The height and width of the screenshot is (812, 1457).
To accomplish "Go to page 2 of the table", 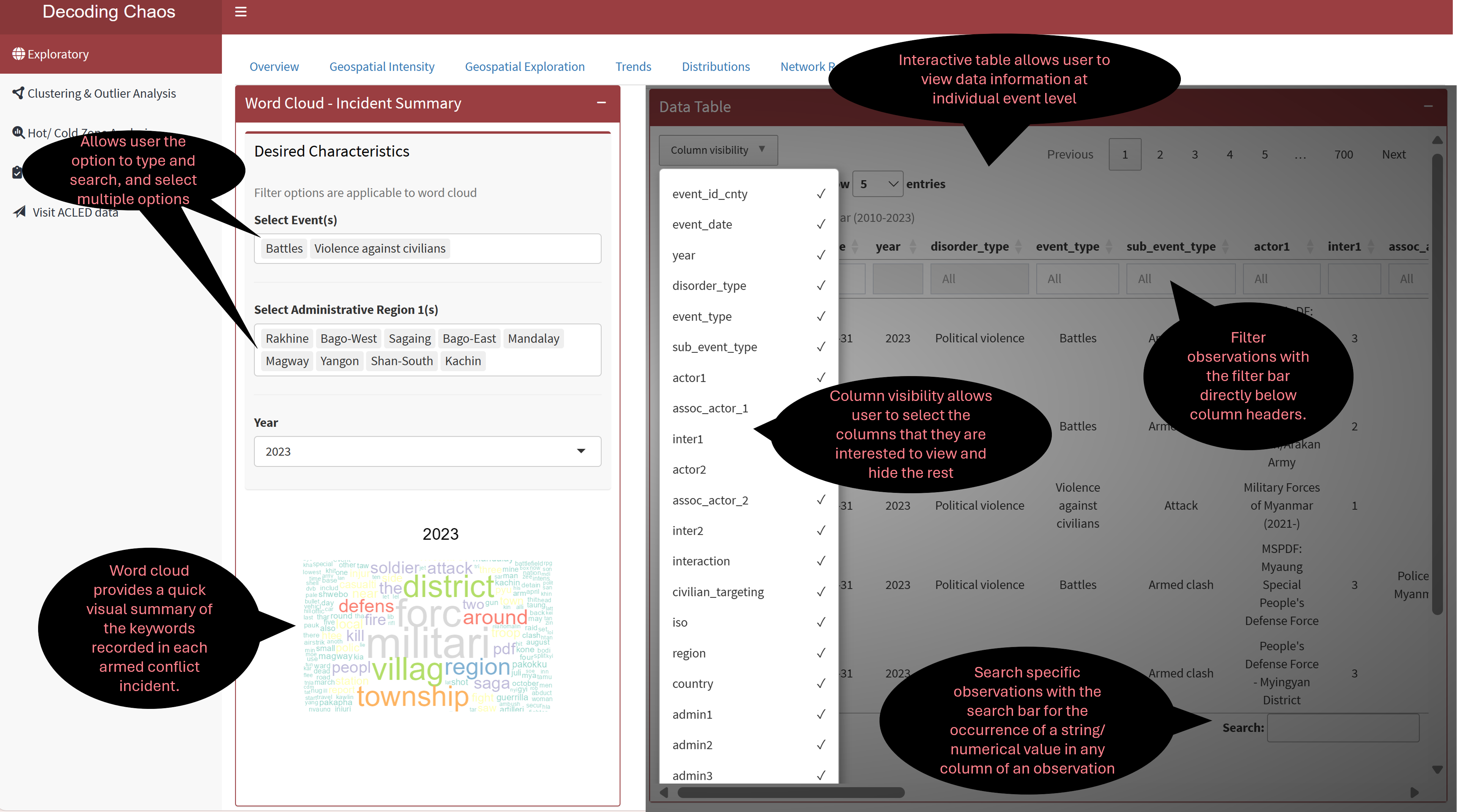I will point(1160,155).
